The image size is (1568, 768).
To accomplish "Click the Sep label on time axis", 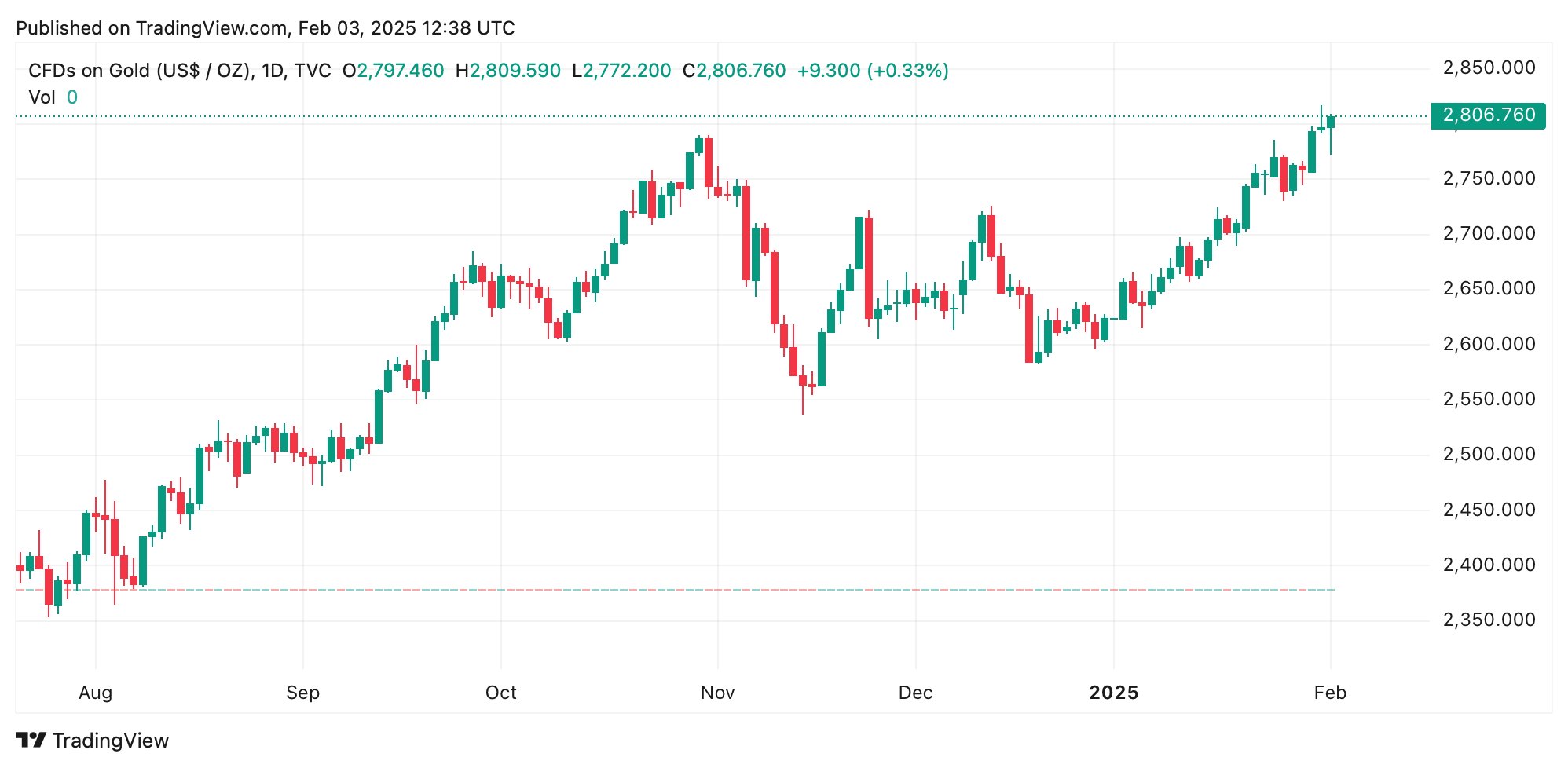I will click(302, 693).
